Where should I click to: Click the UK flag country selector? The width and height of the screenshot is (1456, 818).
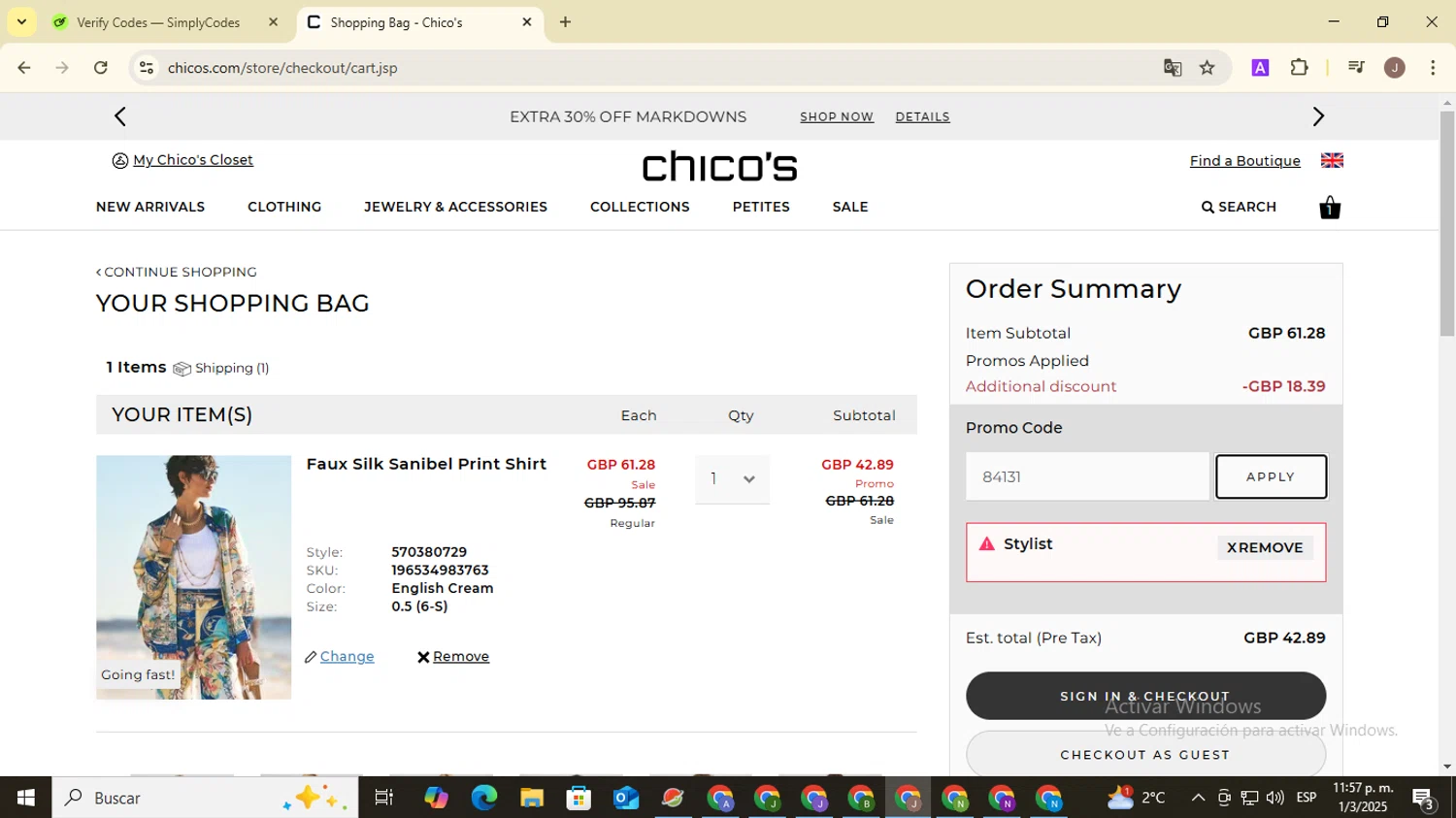point(1332,160)
